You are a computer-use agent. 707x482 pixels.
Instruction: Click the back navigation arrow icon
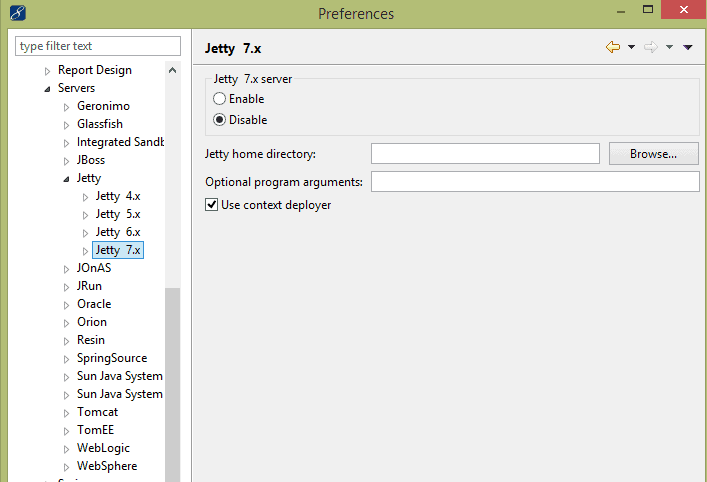click(x=613, y=48)
